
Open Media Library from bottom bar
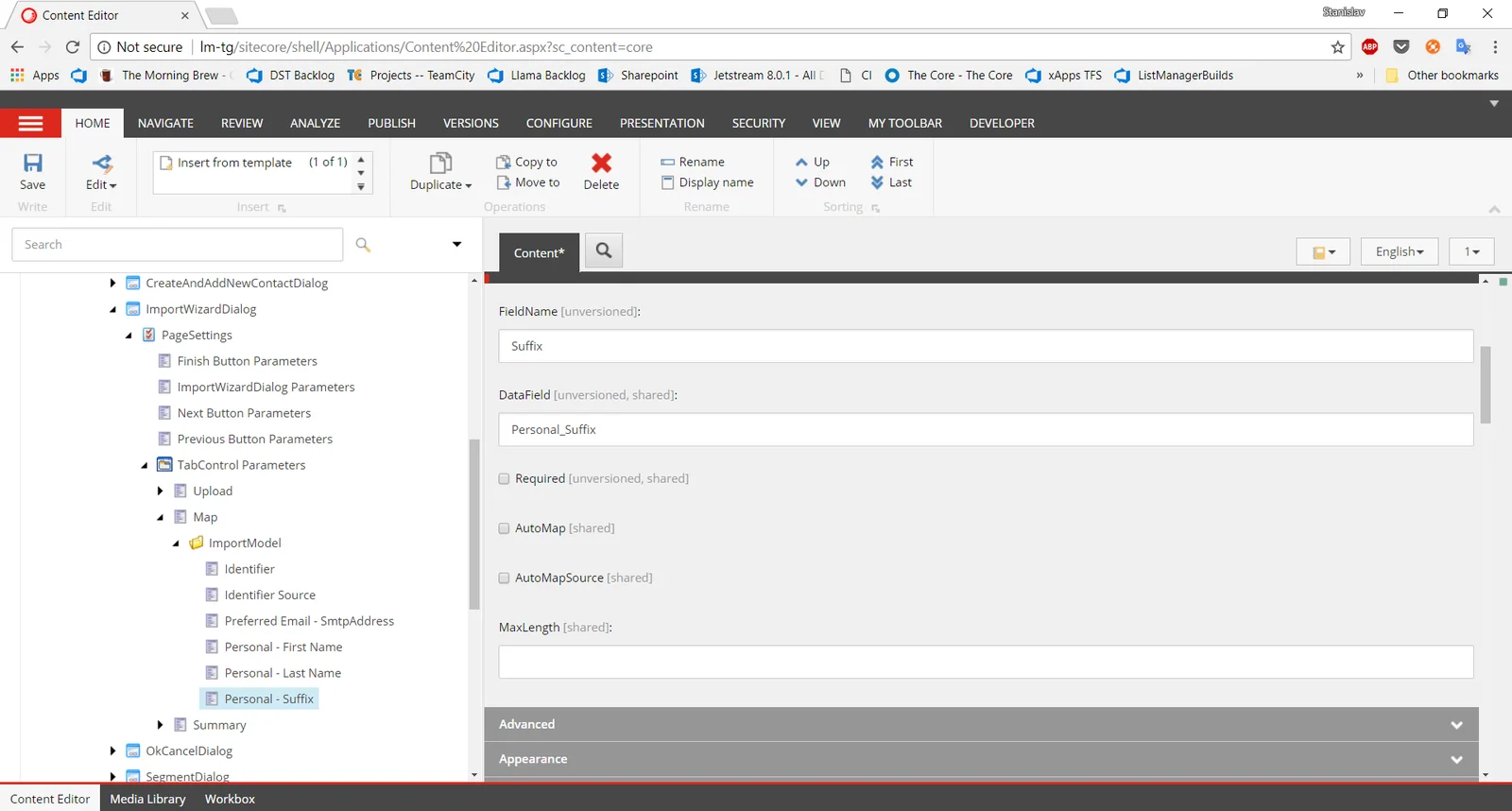tap(147, 799)
